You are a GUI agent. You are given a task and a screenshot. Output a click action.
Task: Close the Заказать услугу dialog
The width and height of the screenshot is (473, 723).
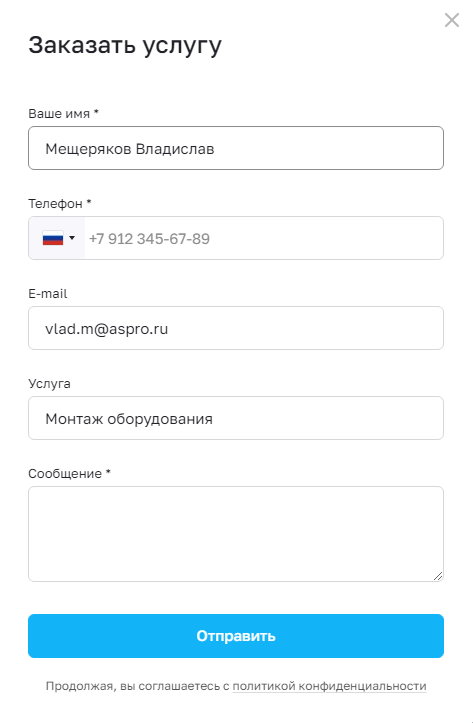point(452,20)
